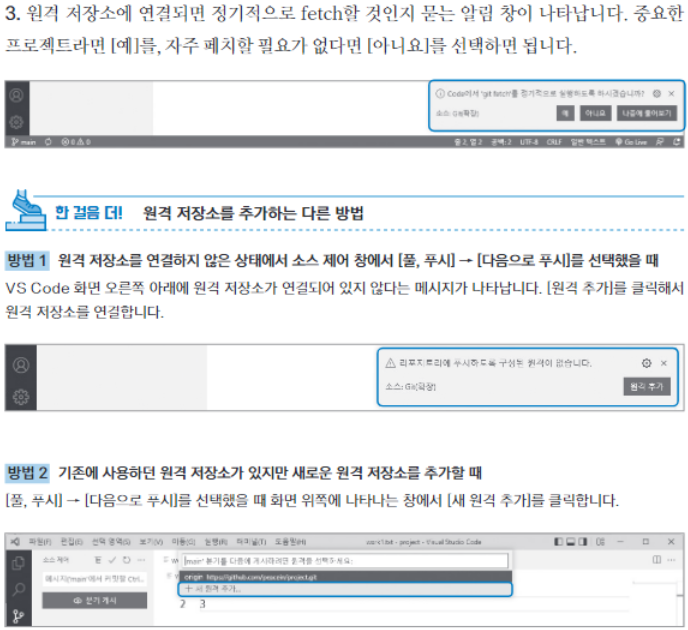
Task: Click the Go Live status bar item
Action: click(x=631, y=142)
